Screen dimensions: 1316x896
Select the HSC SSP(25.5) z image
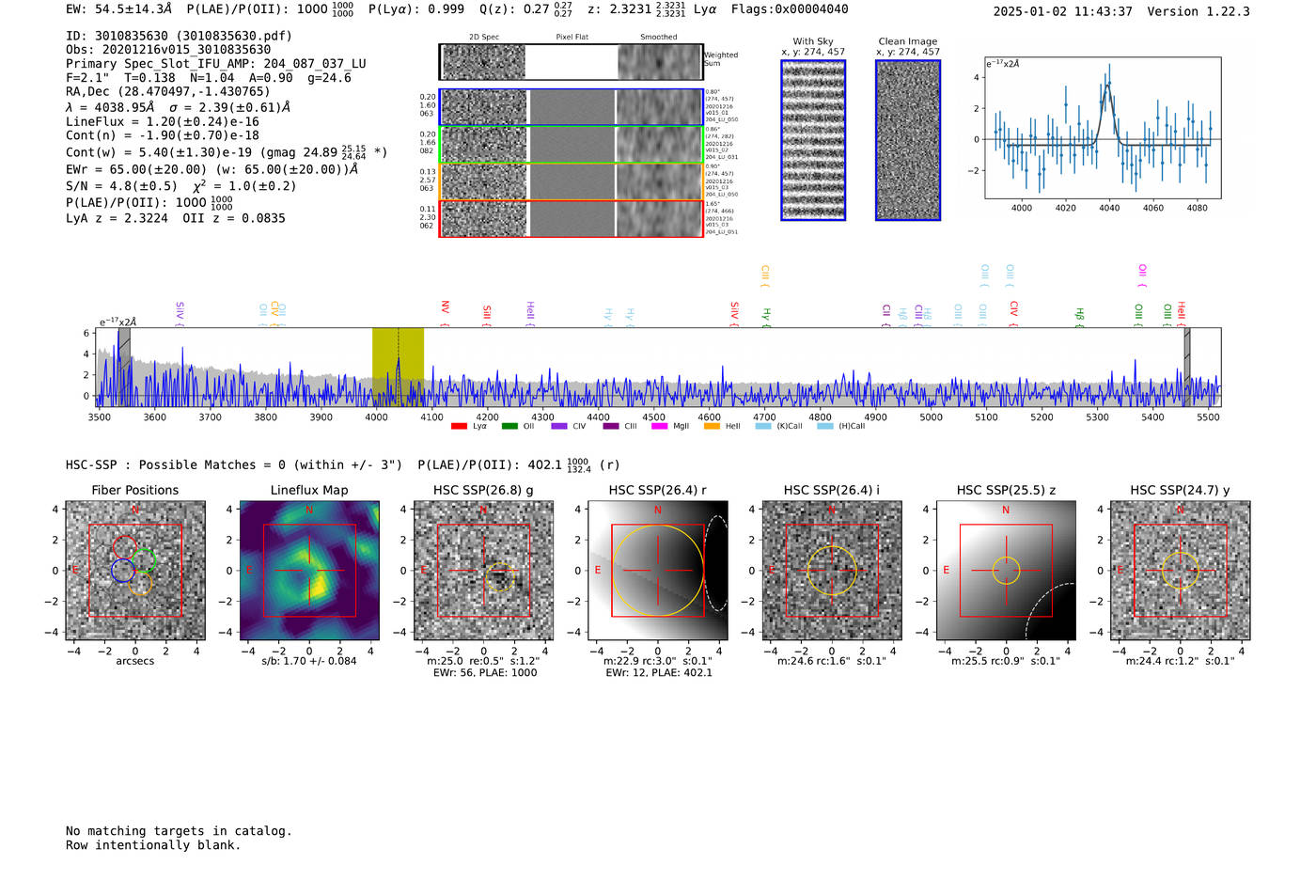click(x=1006, y=571)
